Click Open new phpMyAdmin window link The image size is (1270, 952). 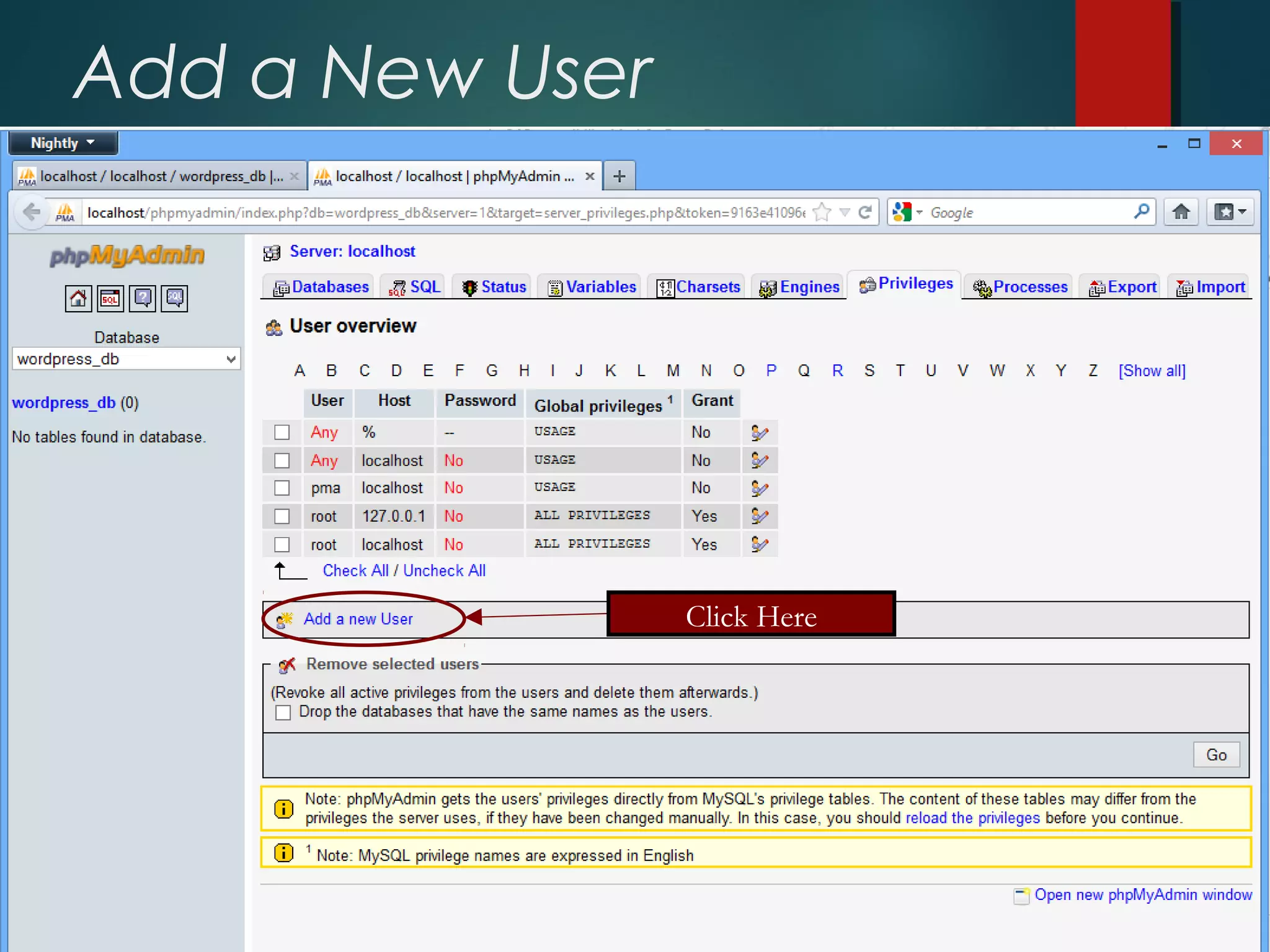1143,895
